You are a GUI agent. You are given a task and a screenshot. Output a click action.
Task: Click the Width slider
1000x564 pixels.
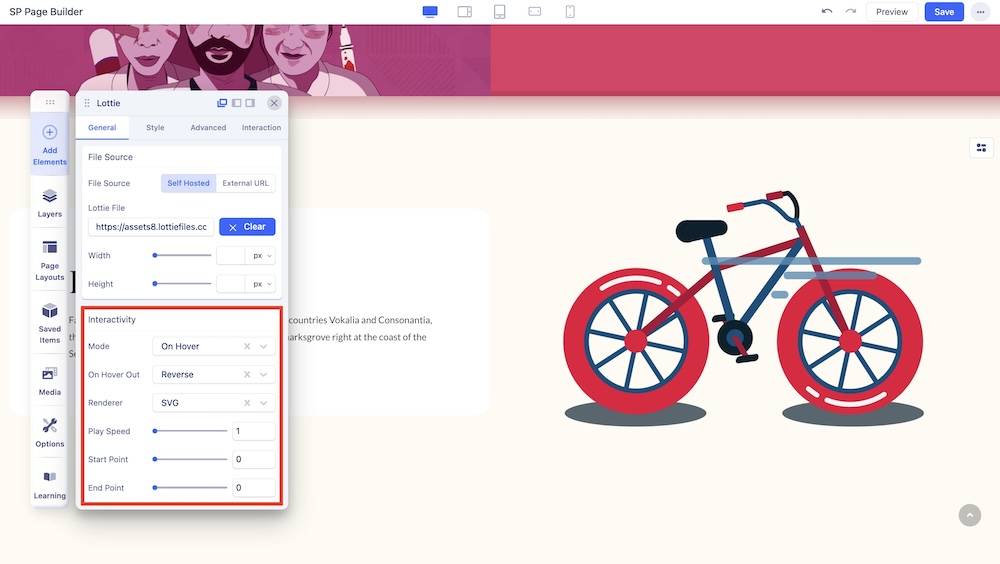click(x=182, y=255)
